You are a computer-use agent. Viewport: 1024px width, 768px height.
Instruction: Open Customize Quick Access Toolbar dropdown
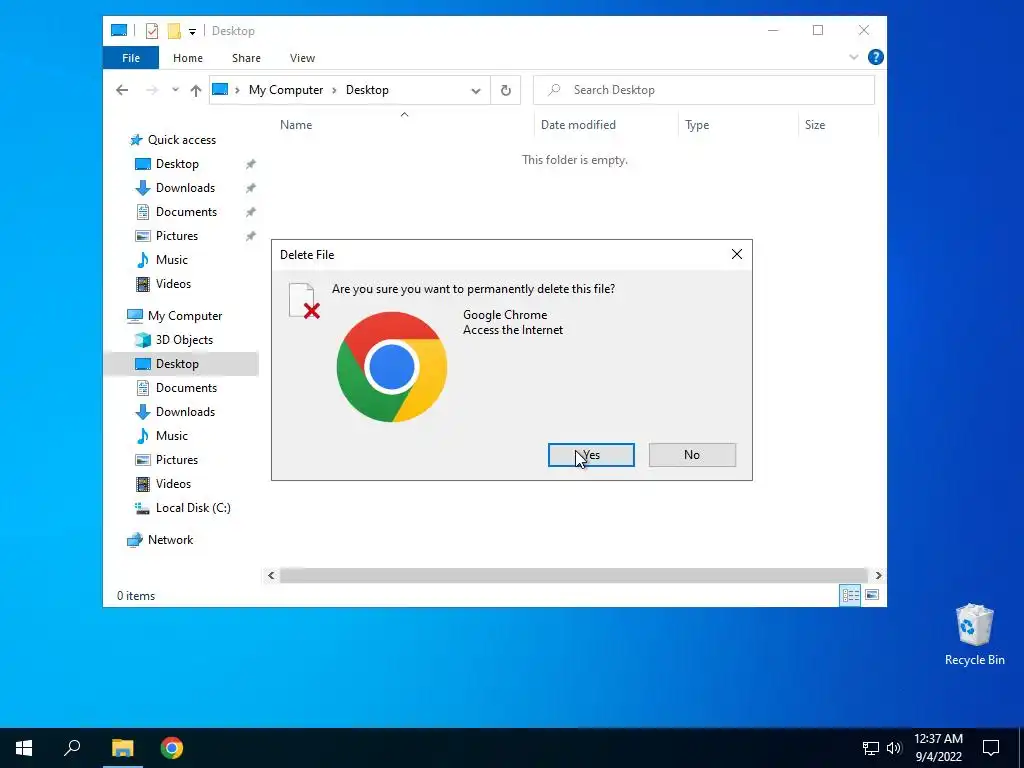(x=192, y=31)
